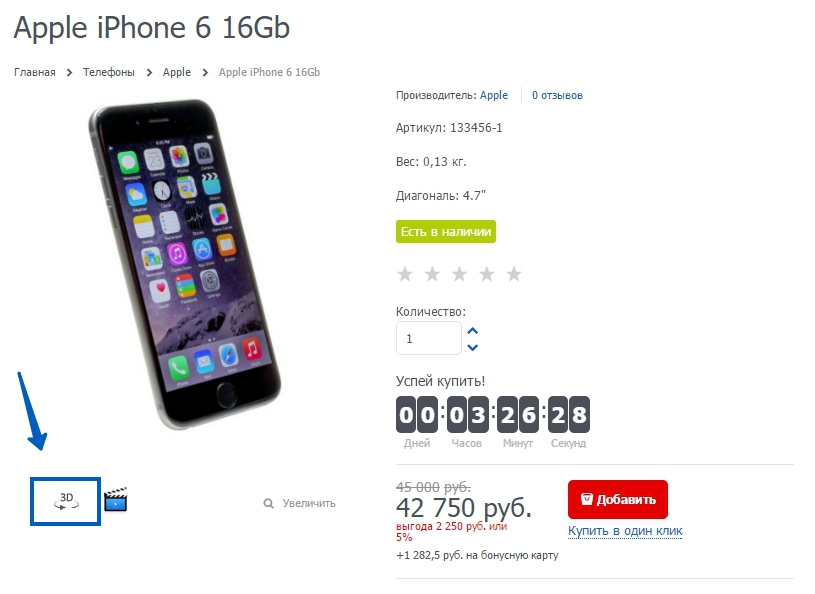
Task: Open the Apple manufacturer link
Action: tap(494, 95)
